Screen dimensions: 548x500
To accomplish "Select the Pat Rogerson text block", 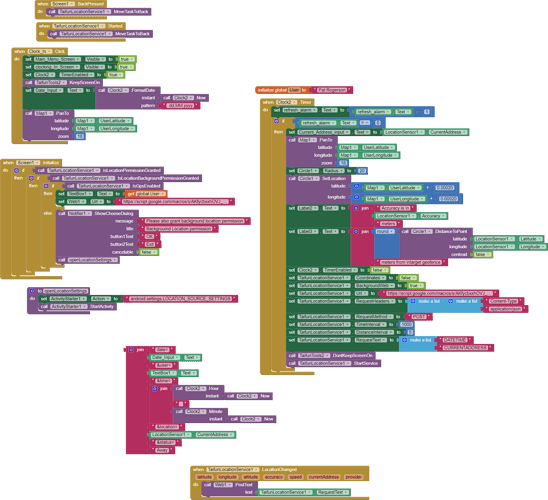I will [x=332, y=90].
